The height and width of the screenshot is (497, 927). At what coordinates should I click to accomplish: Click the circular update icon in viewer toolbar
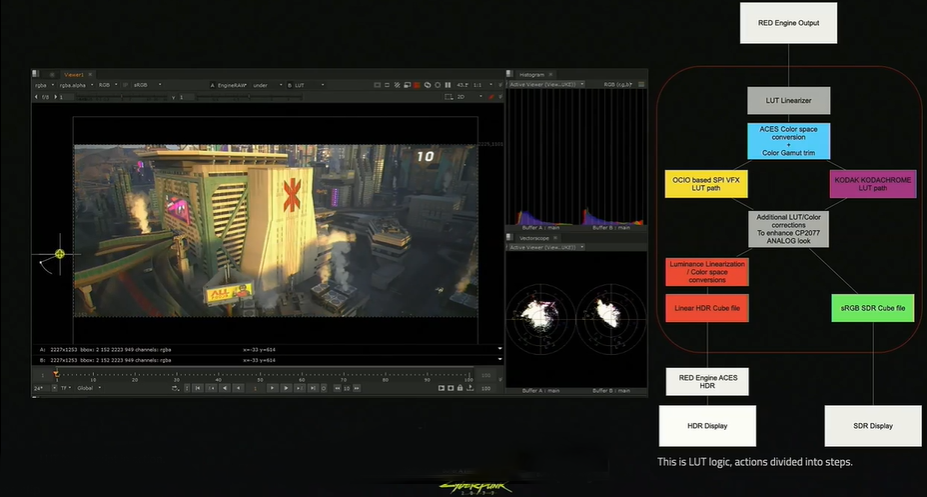click(x=437, y=85)
